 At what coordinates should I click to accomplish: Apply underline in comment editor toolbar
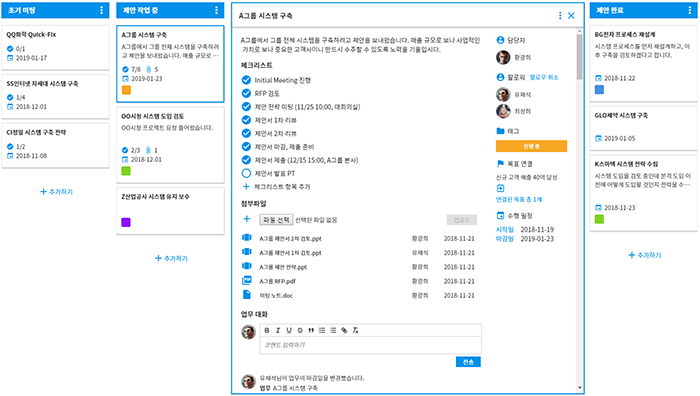289,330
